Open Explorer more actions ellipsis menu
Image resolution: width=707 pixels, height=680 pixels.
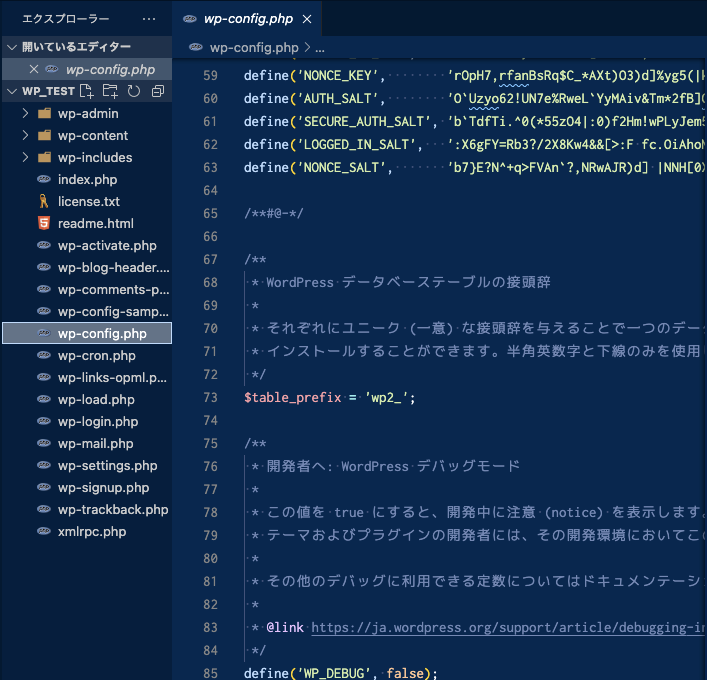point(148,19)
